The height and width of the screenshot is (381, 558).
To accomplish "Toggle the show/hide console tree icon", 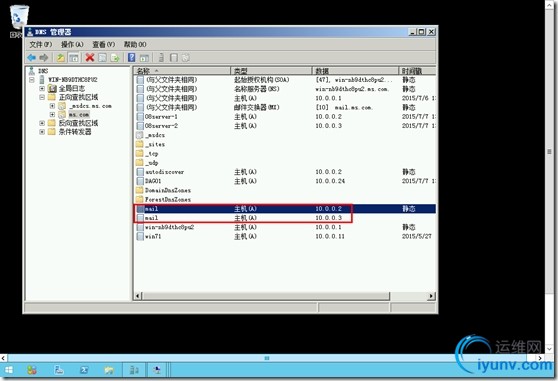I will [x=74, y=58].
